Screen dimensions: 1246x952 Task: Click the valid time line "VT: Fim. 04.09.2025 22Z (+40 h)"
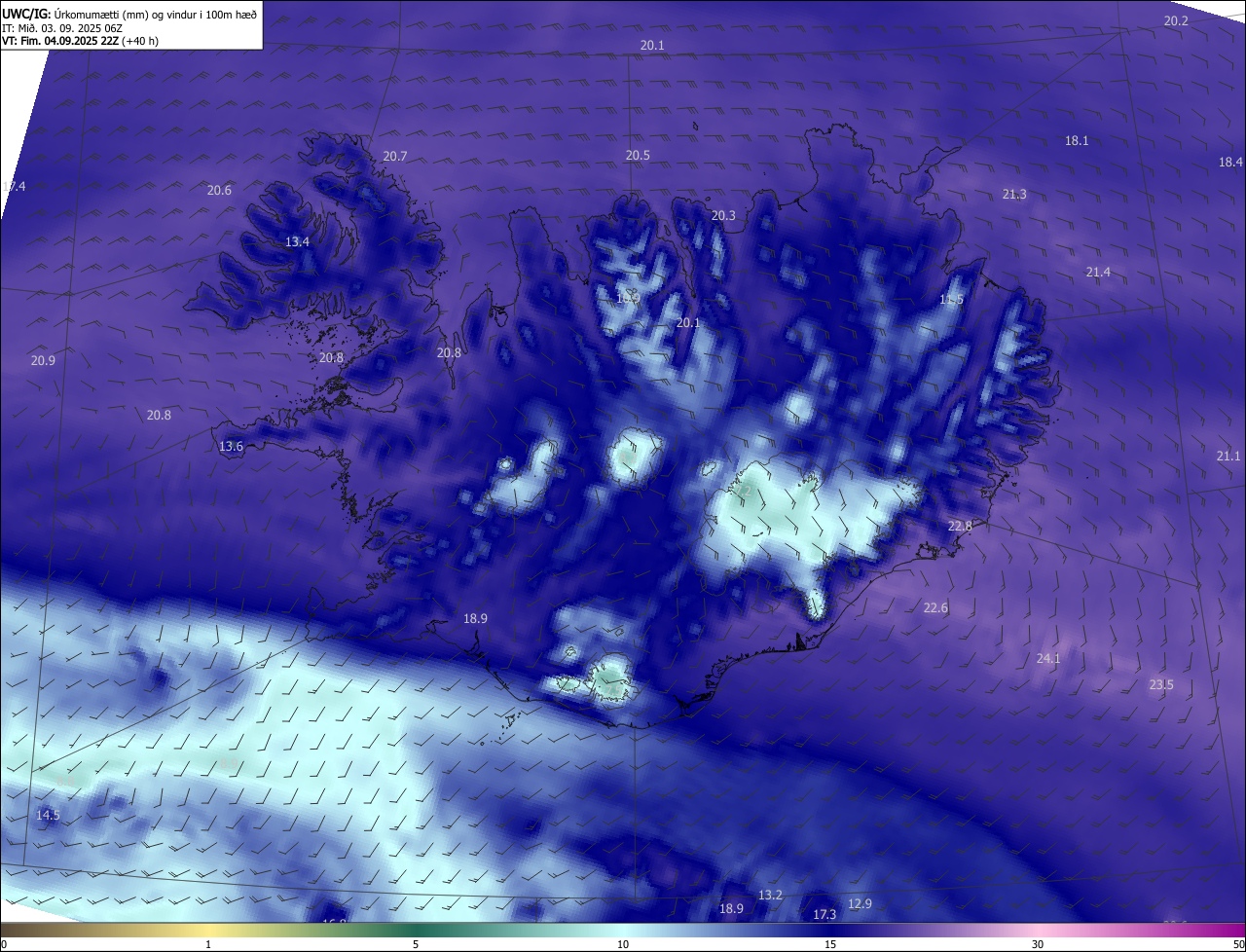coord(80,41)
